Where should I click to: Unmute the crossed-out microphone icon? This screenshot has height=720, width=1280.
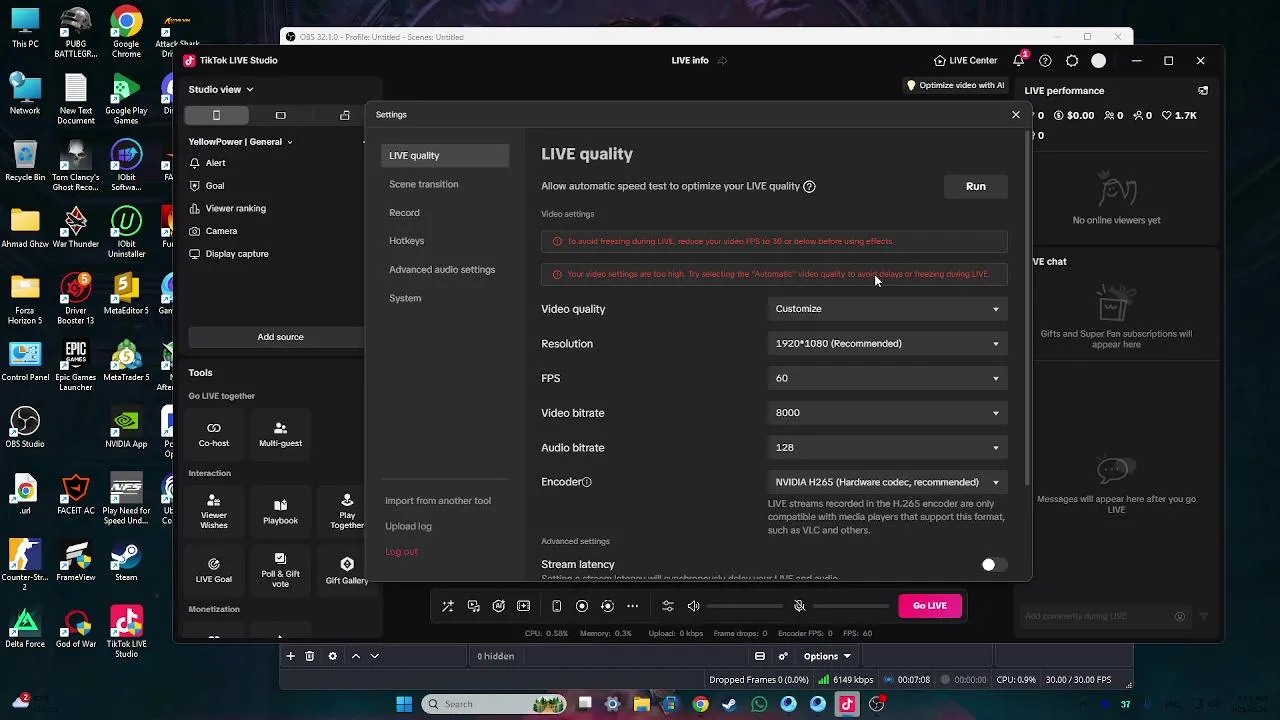point(799,606)
